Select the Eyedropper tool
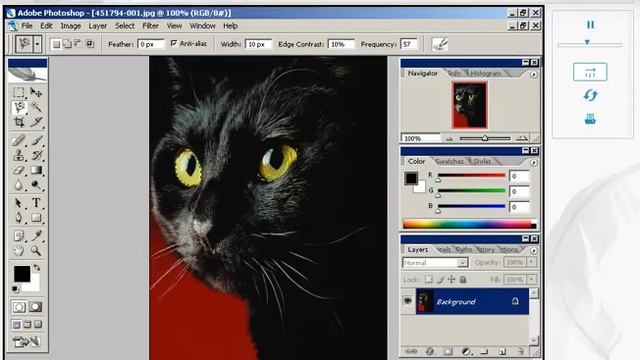The image size is (640, 360). pos(36,236)
